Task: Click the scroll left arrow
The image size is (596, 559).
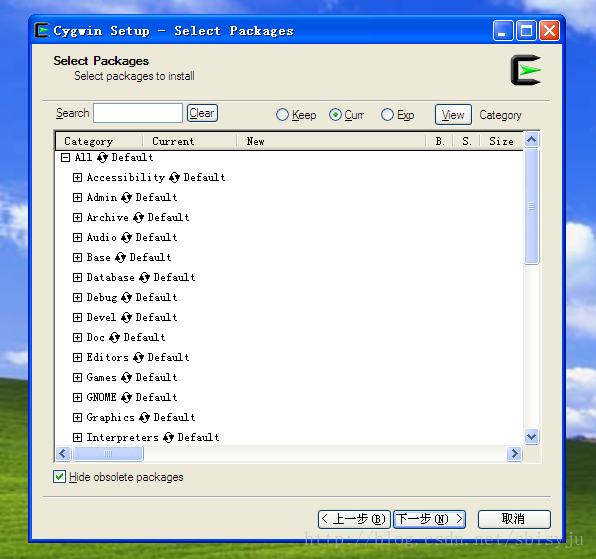Action: point(63,453)
